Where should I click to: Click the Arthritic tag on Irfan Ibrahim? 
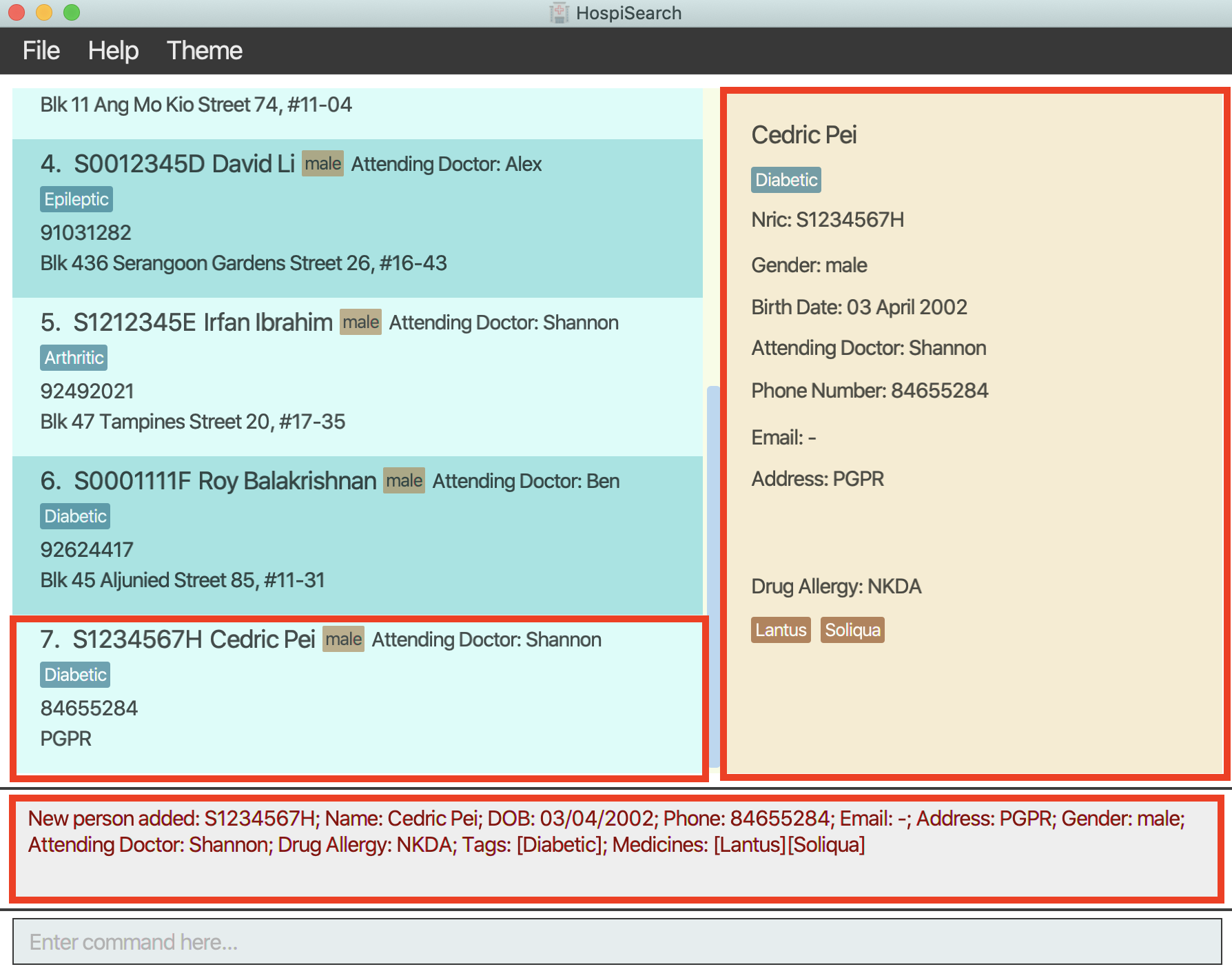tap(74, 358)
